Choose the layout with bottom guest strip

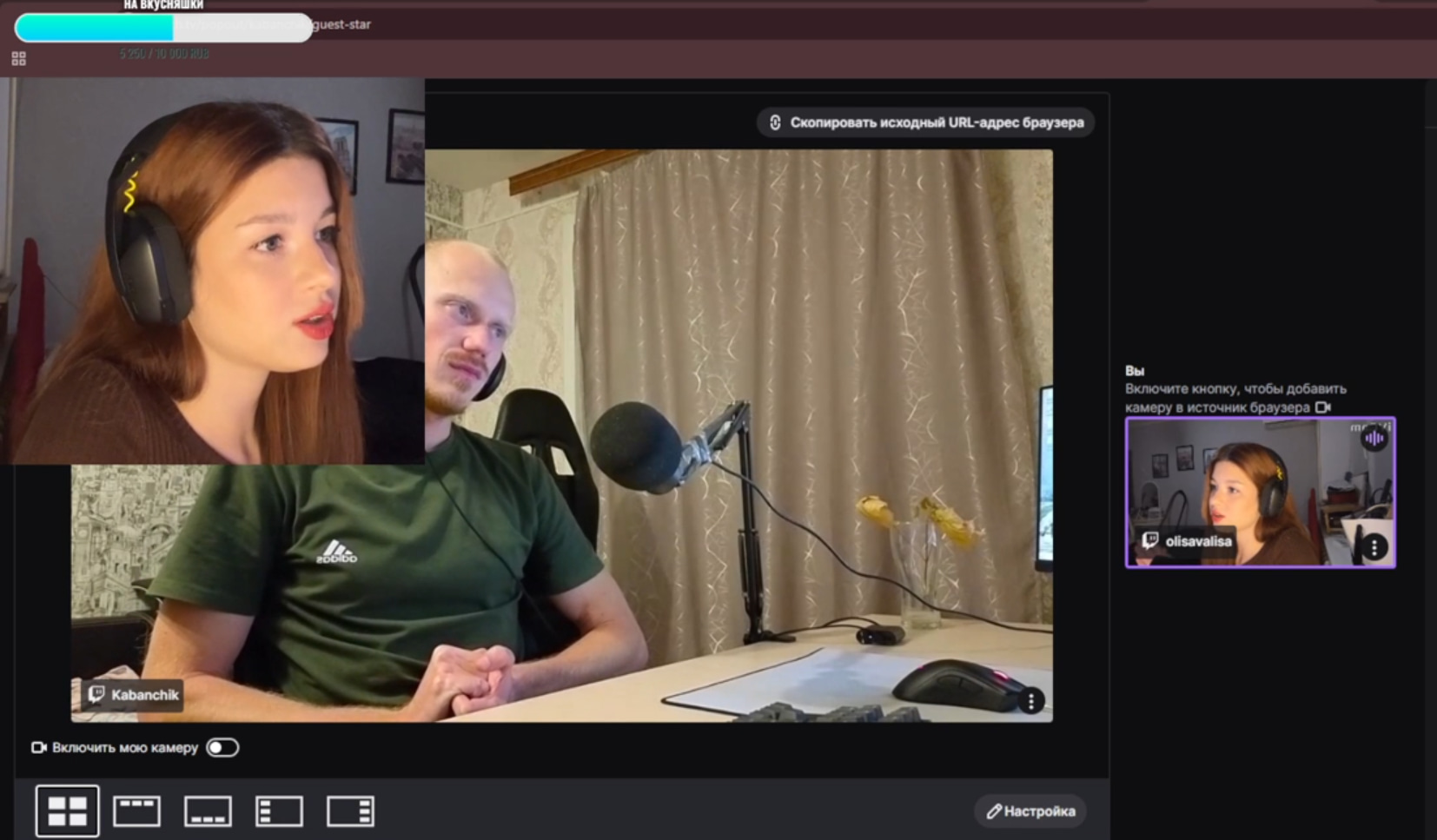(208, 810)
